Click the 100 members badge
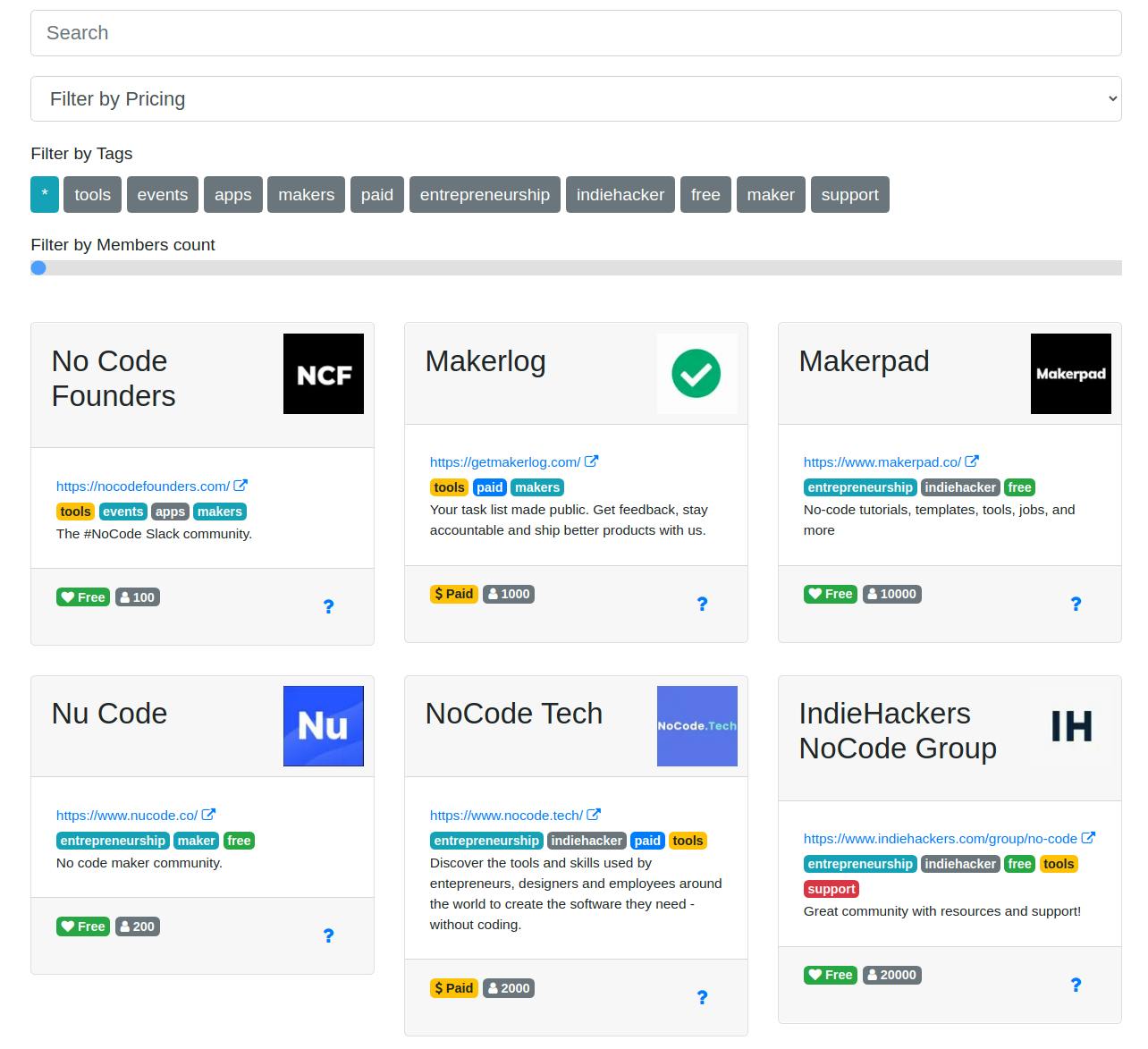This screenshot has height=1049, width=1148. pos(138,597)
